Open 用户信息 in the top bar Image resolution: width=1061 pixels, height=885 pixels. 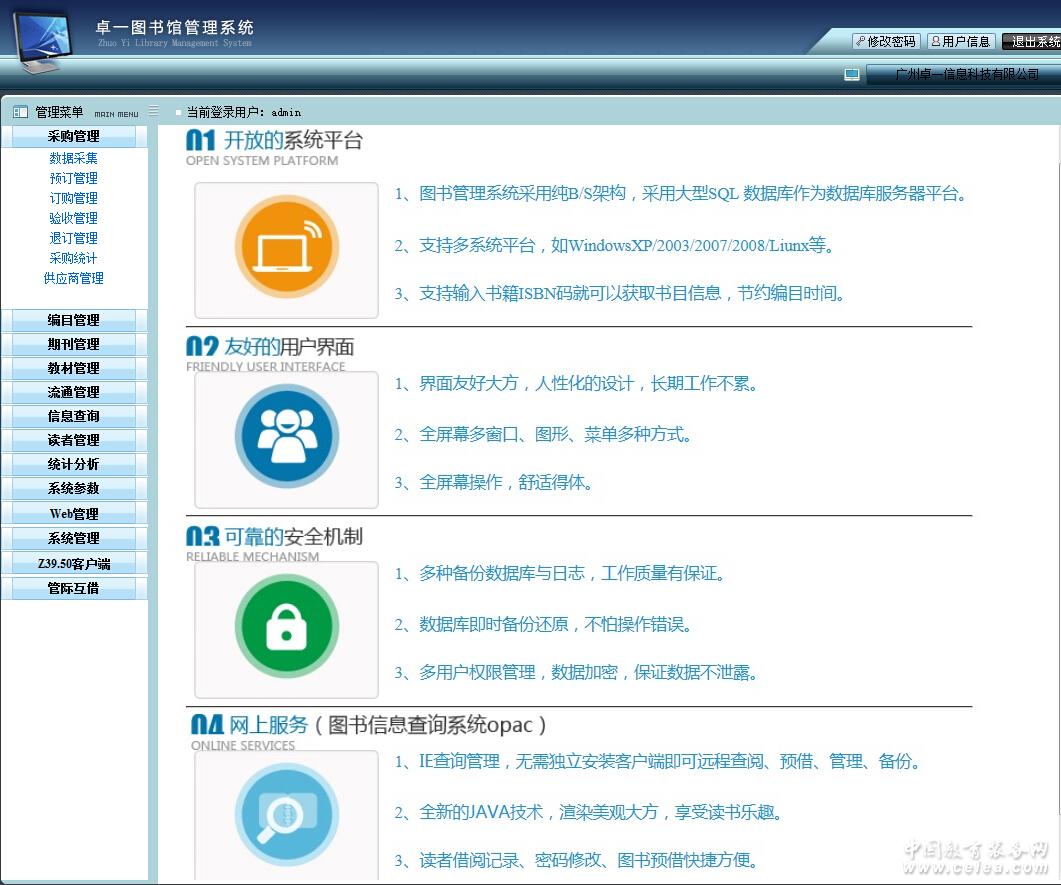960,41
